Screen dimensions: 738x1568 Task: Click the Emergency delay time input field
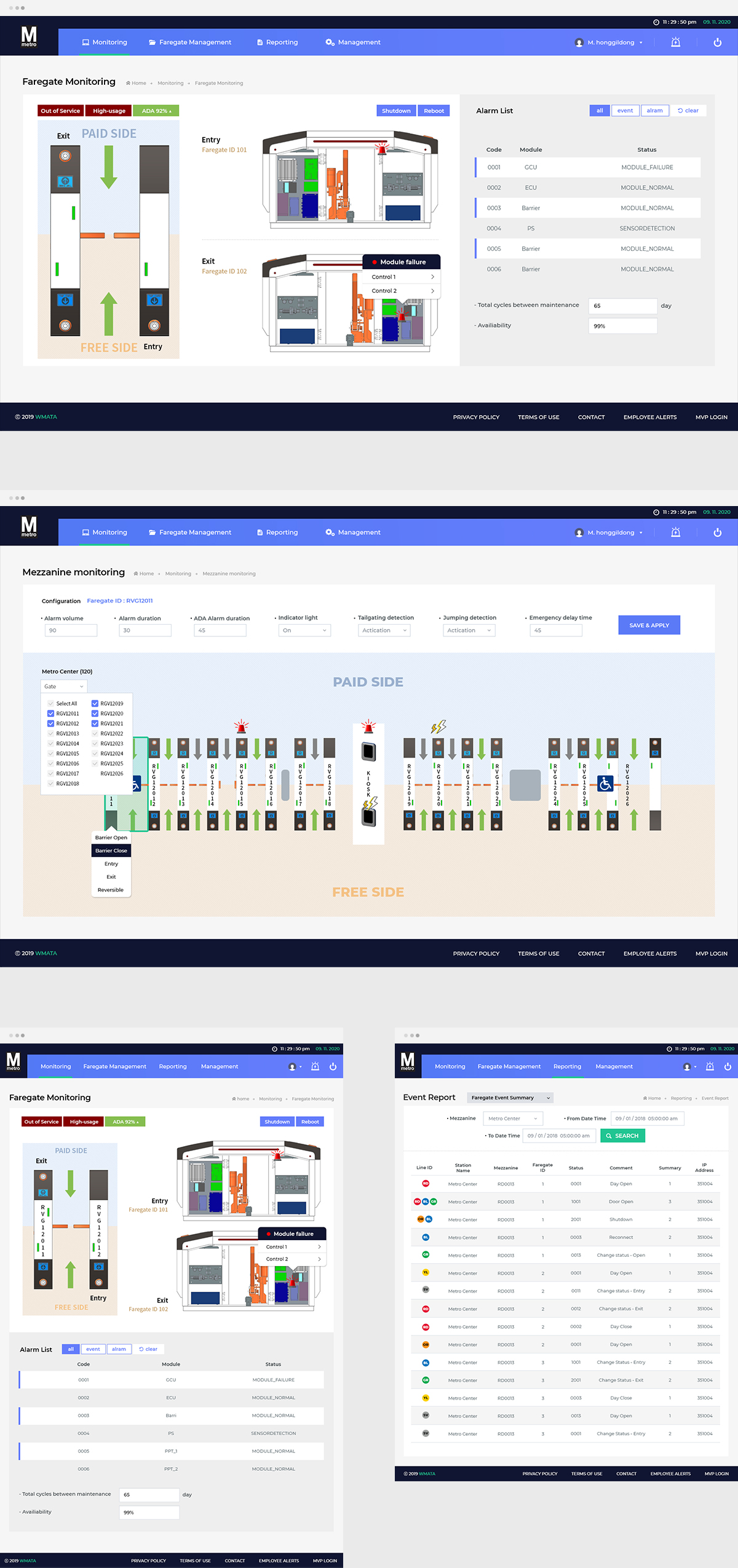555,630
